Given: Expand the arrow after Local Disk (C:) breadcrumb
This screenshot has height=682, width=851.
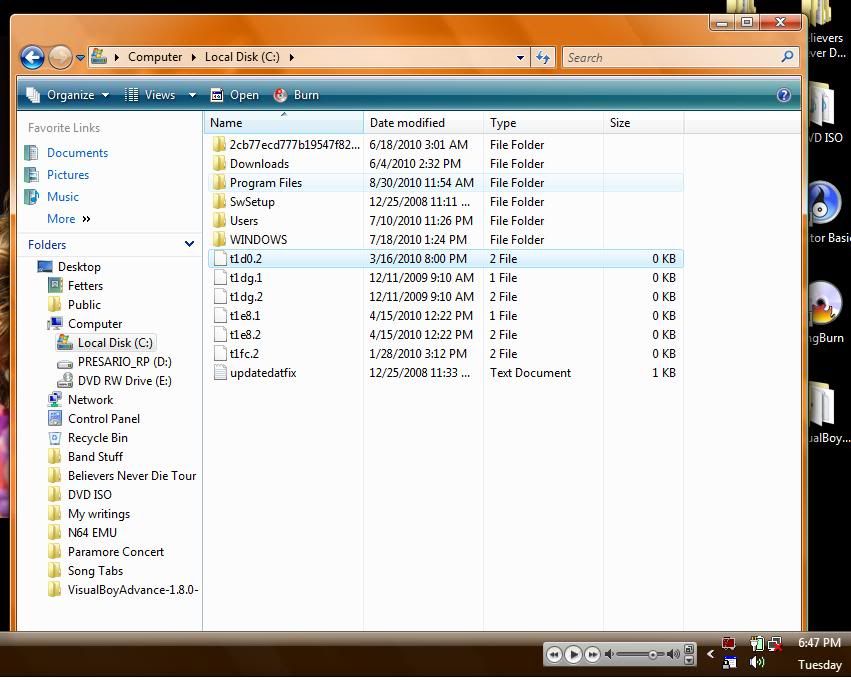Looking at the screenshot, I should pyautogui.click(x=291, y=57).
